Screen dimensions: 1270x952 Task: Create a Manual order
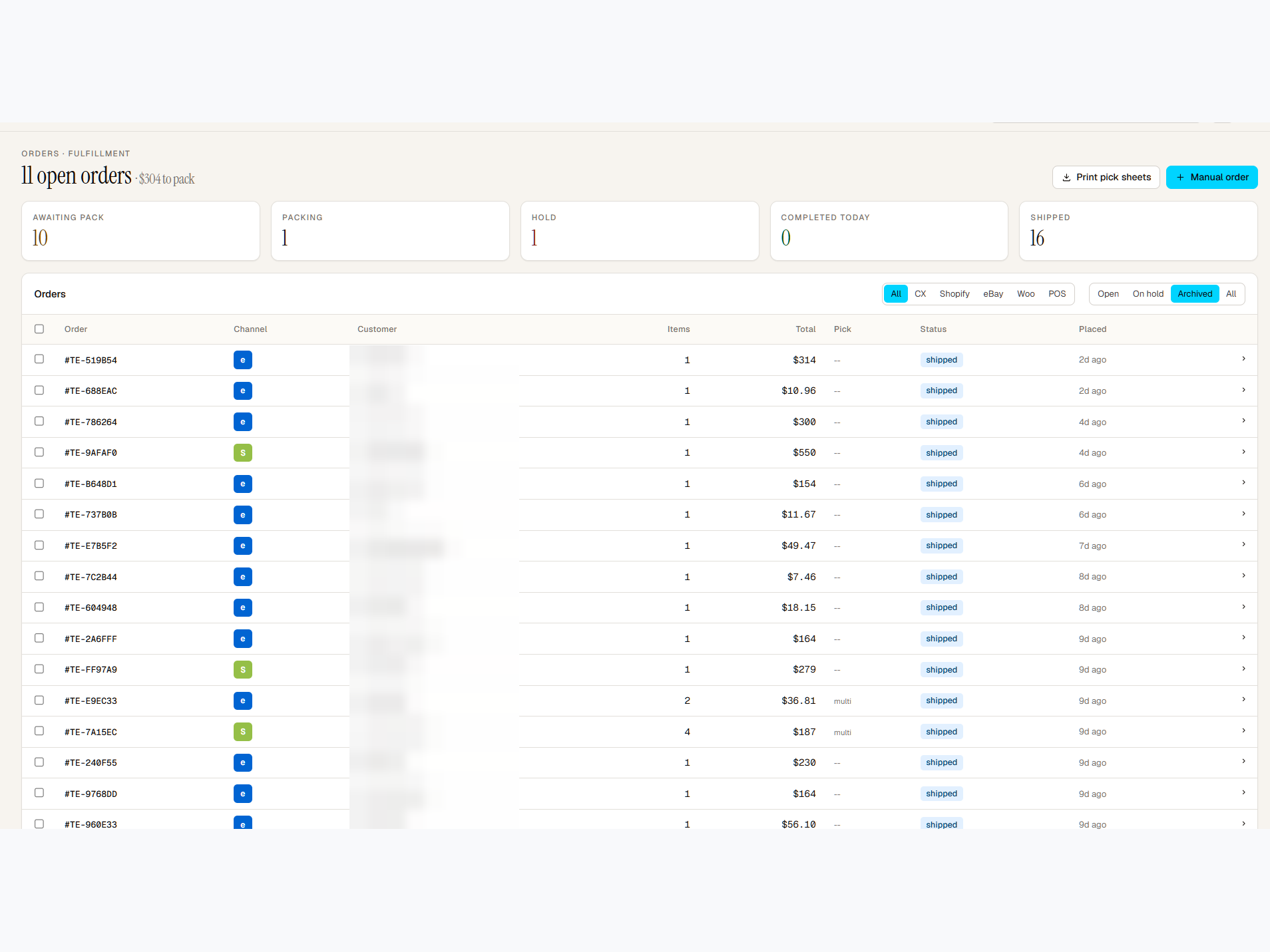click(x=1212, y=178)
